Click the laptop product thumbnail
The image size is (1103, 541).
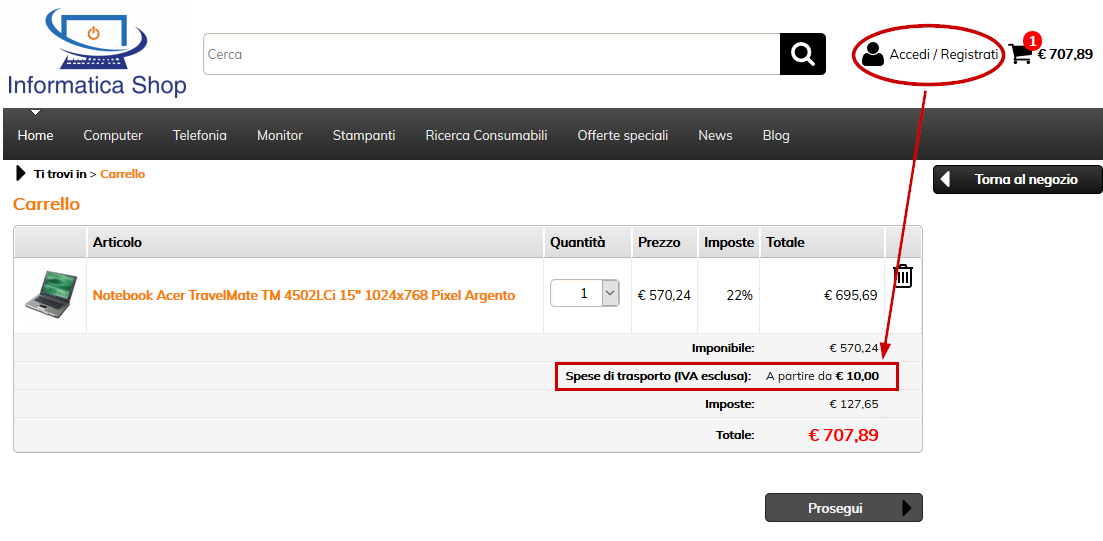50,295
